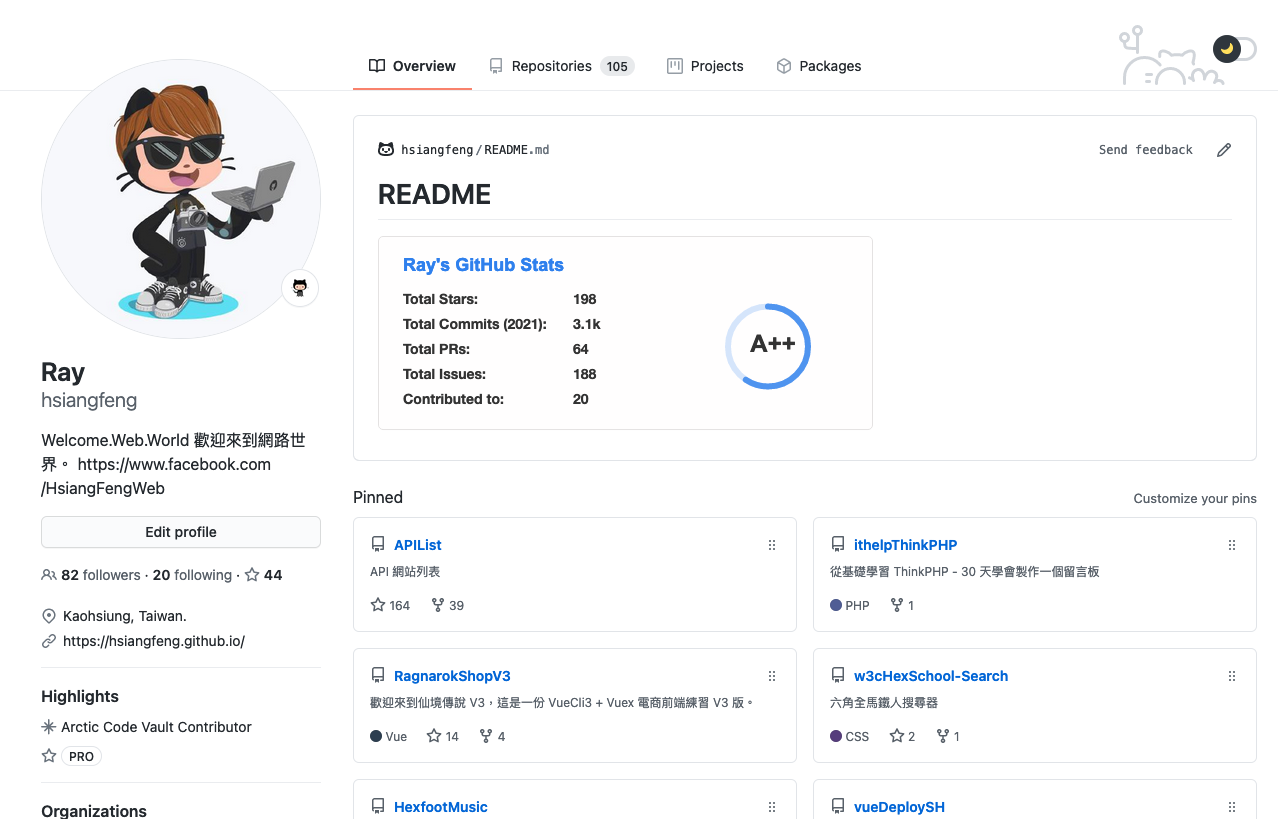
Task: Select the Packages tab
Action: 818,66
